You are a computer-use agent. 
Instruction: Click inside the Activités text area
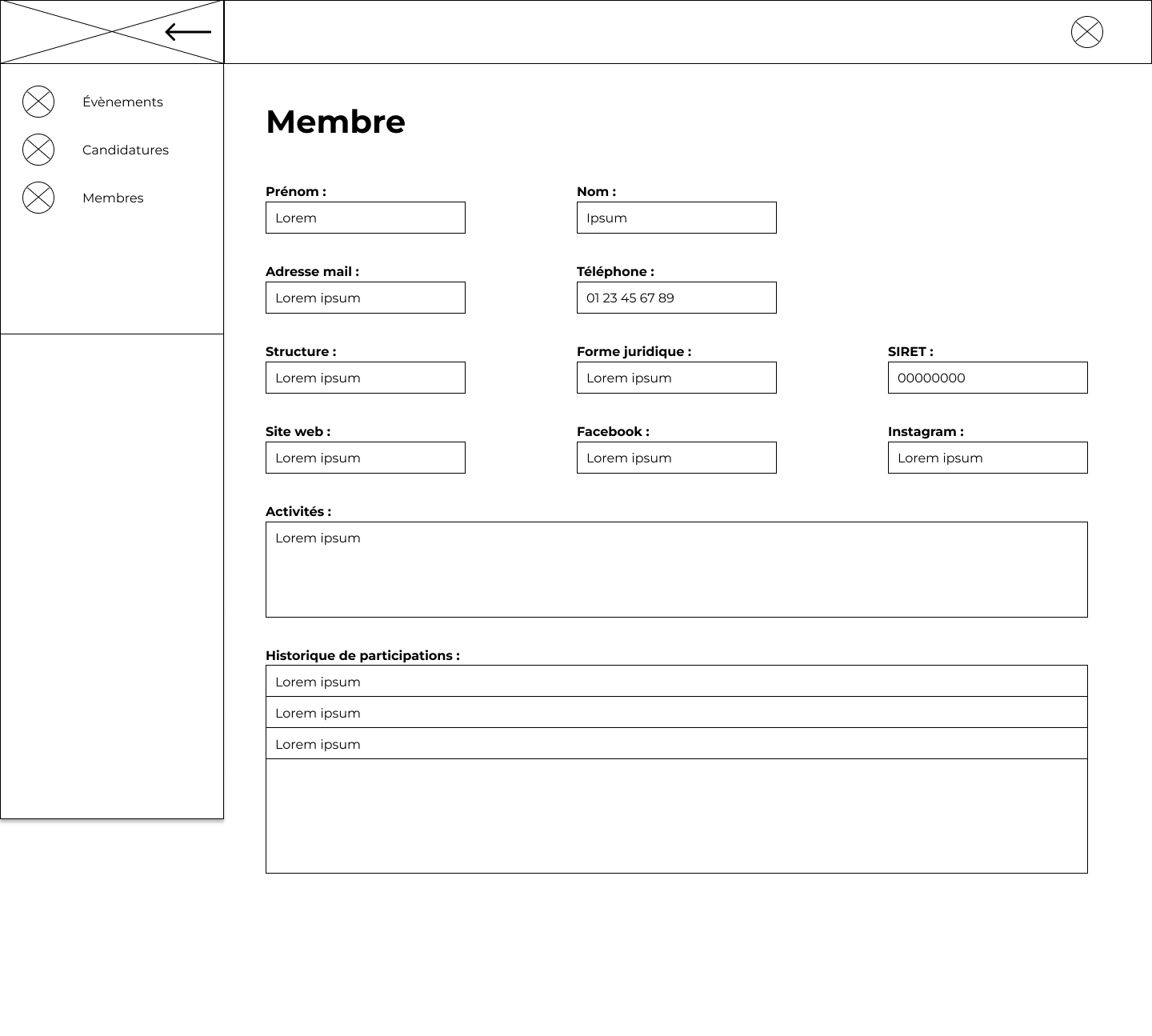tap(677, 570)
